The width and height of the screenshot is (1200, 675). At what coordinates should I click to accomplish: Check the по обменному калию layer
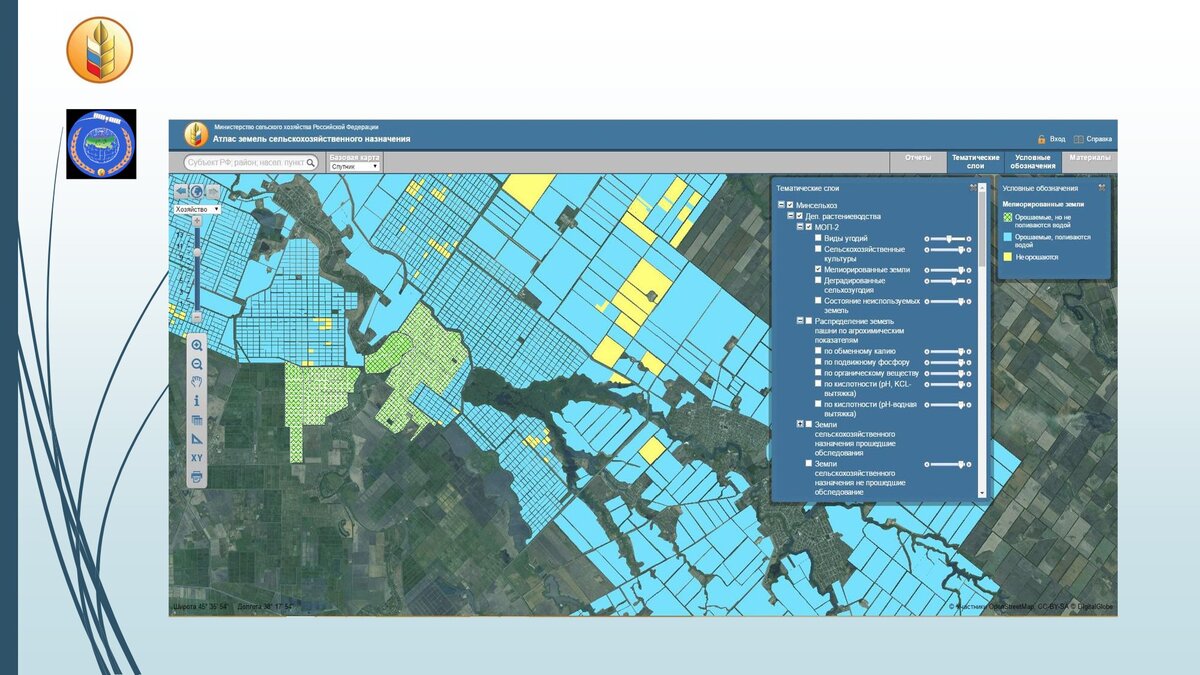(818, 352)
